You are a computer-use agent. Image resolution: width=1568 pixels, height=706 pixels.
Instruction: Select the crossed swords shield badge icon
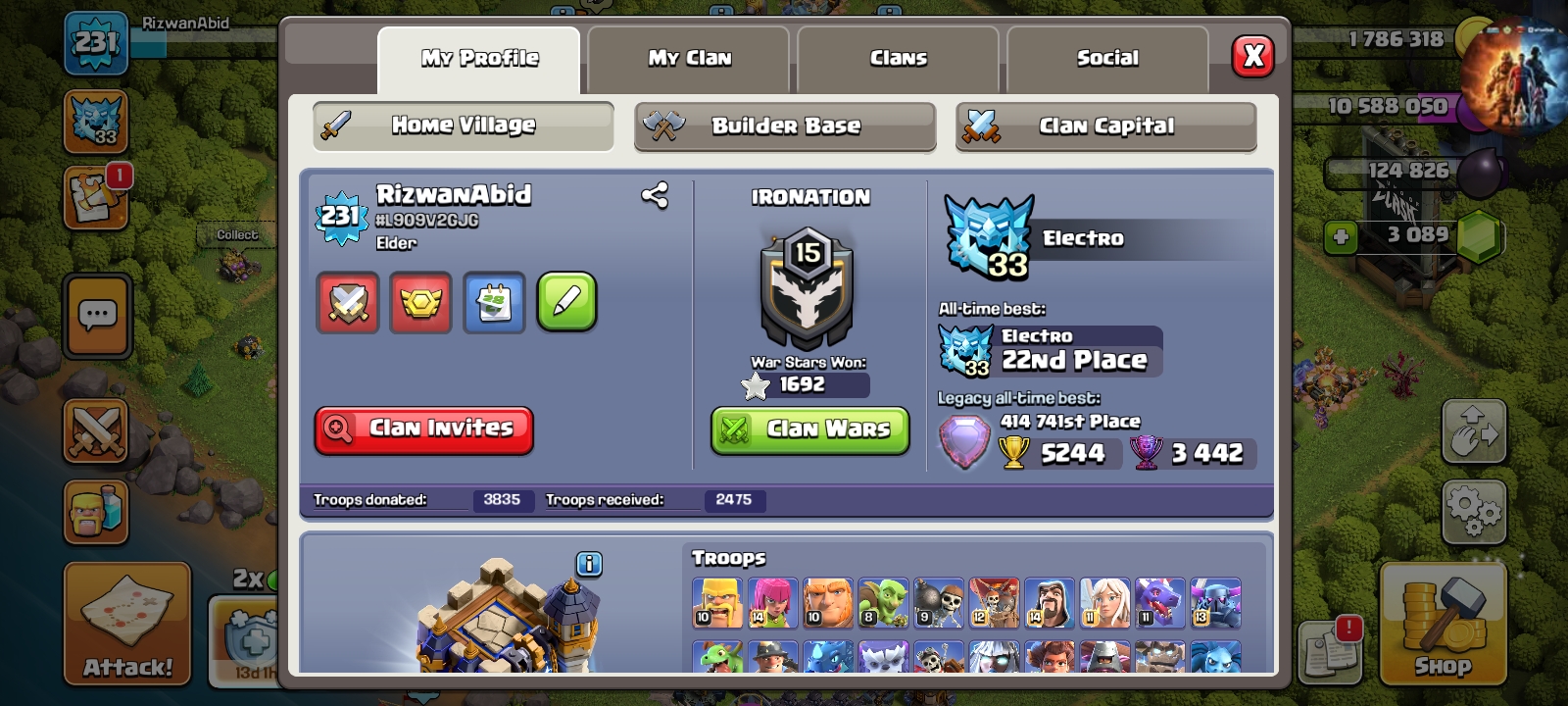click(348, 302)
